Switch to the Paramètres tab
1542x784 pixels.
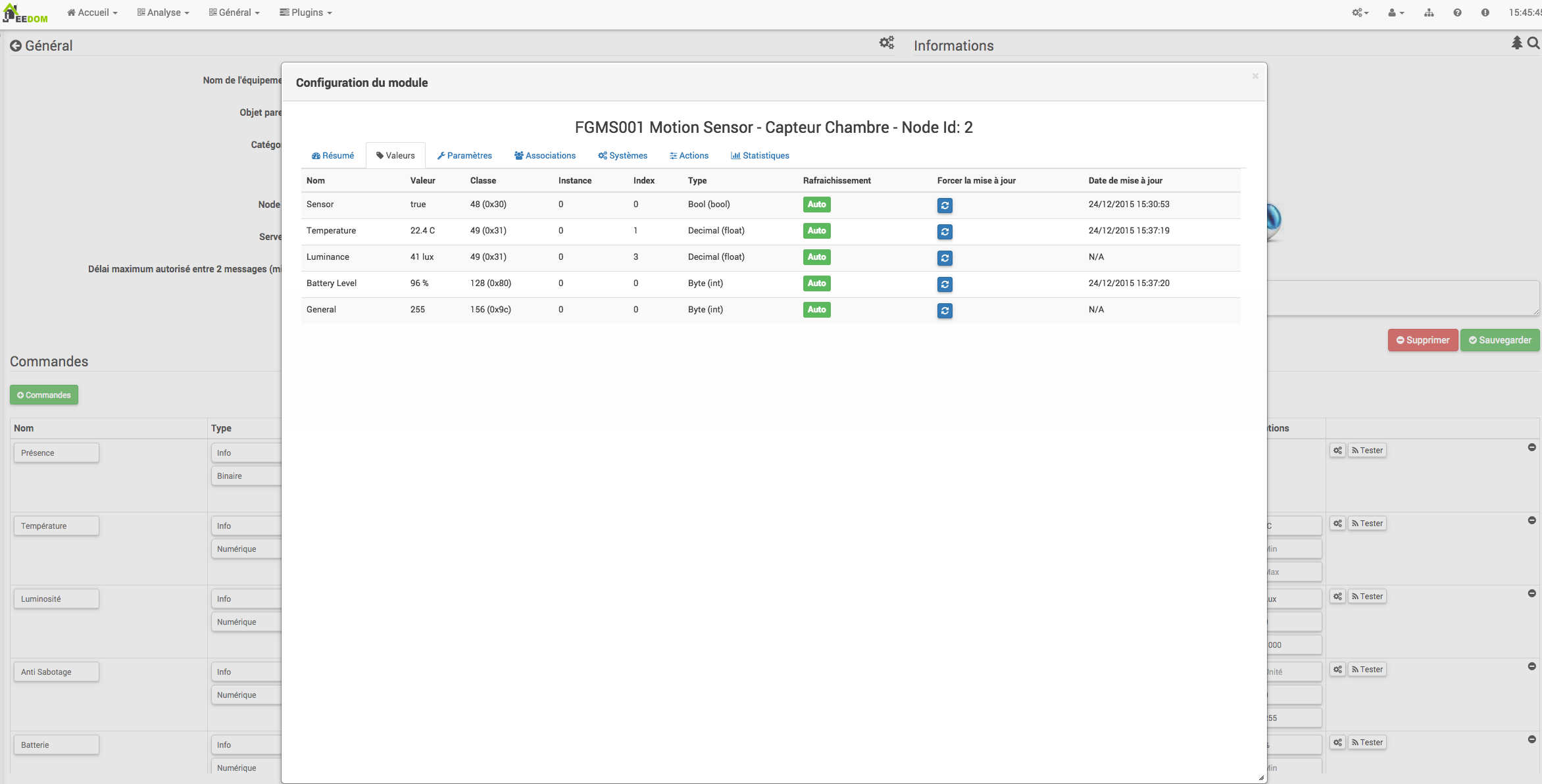464,156
